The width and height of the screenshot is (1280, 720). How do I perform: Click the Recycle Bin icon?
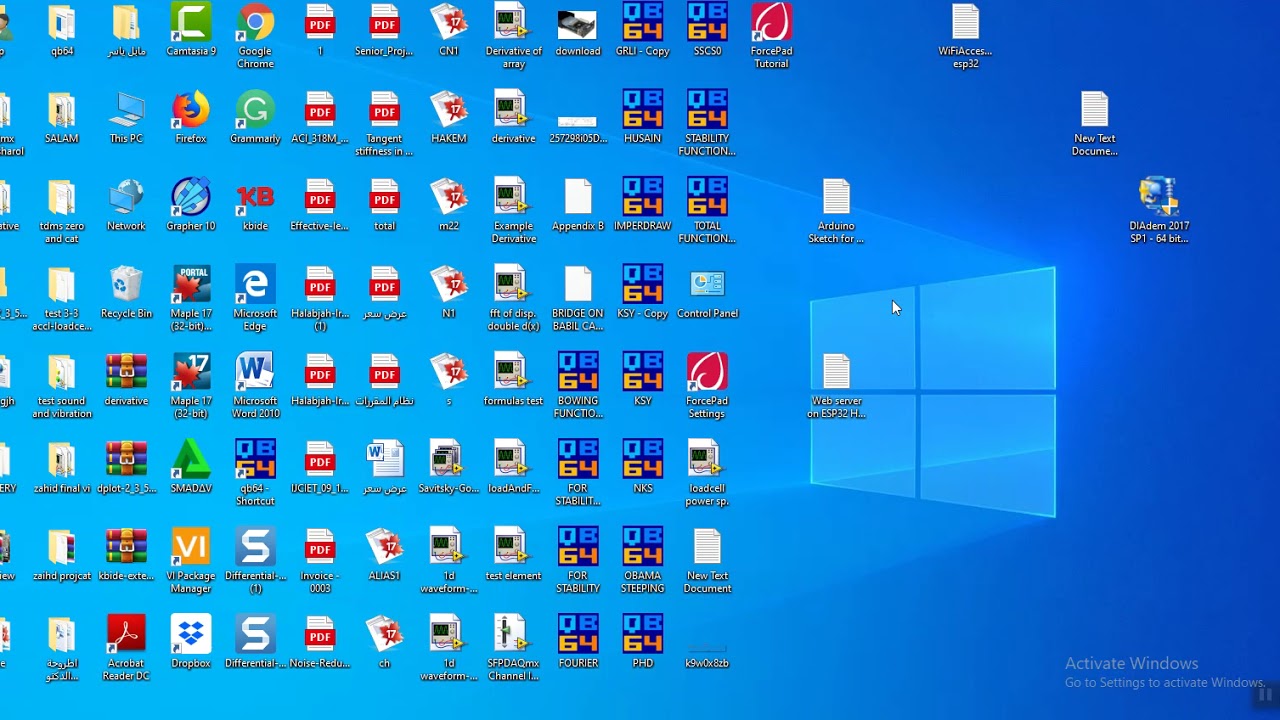pos(126,293)
